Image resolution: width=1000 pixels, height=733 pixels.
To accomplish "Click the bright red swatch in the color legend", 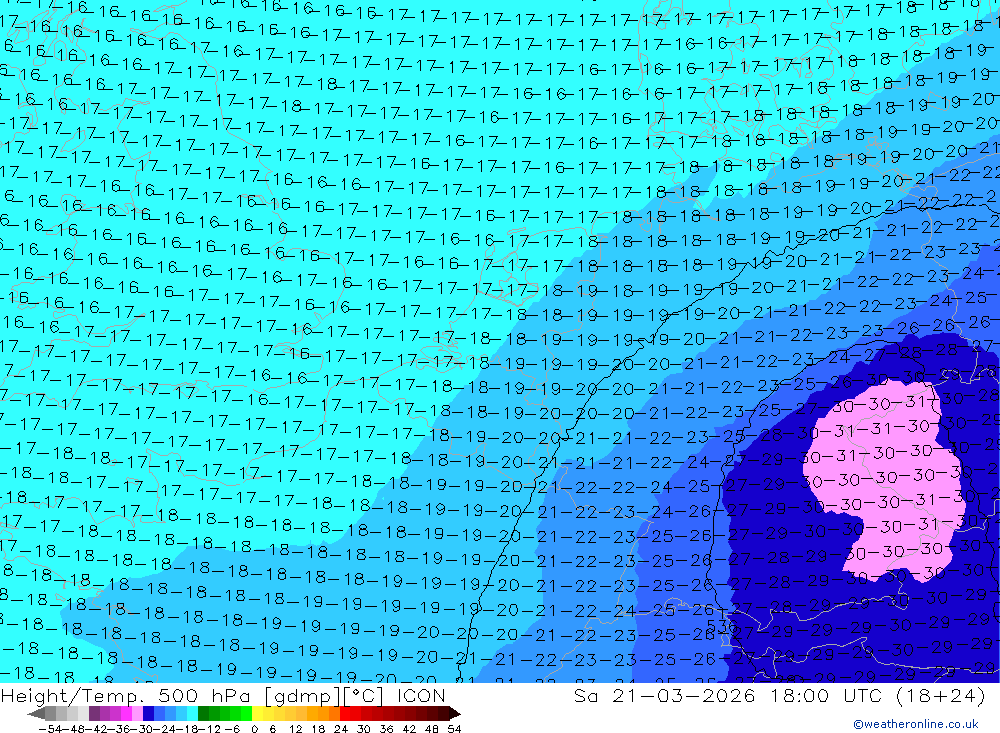I will coord(345,713).
